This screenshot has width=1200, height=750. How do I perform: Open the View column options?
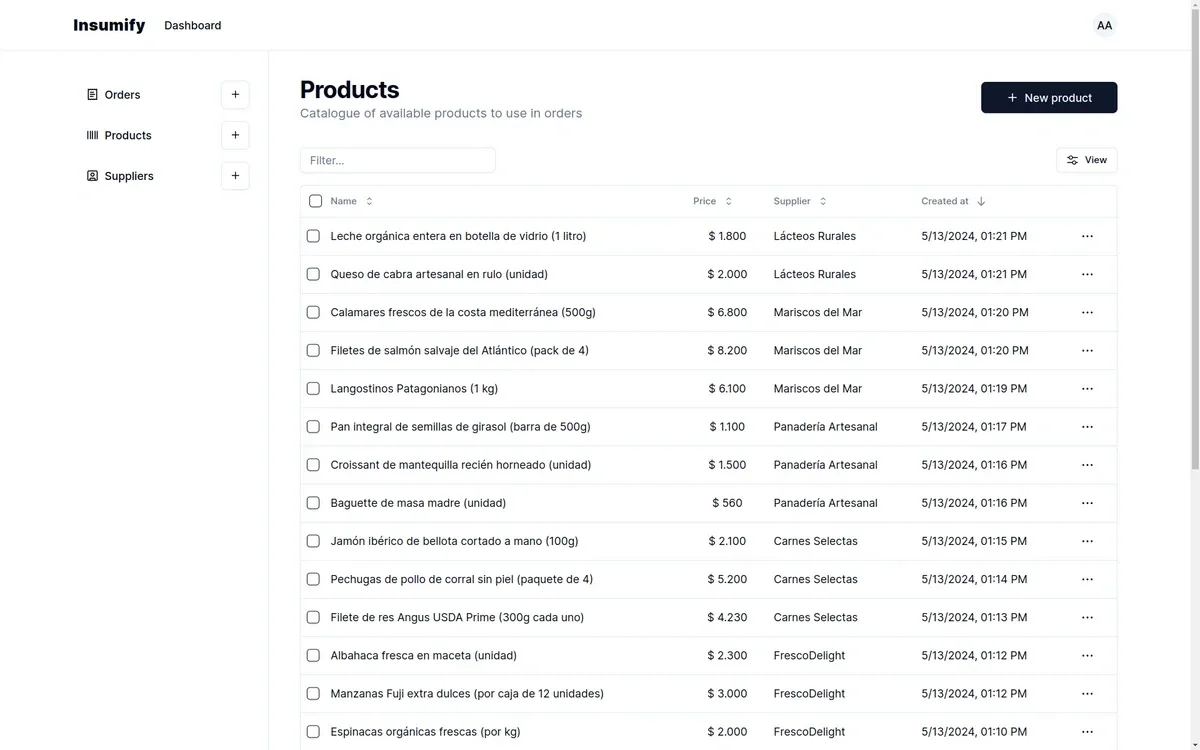[x=1087, y=160]
